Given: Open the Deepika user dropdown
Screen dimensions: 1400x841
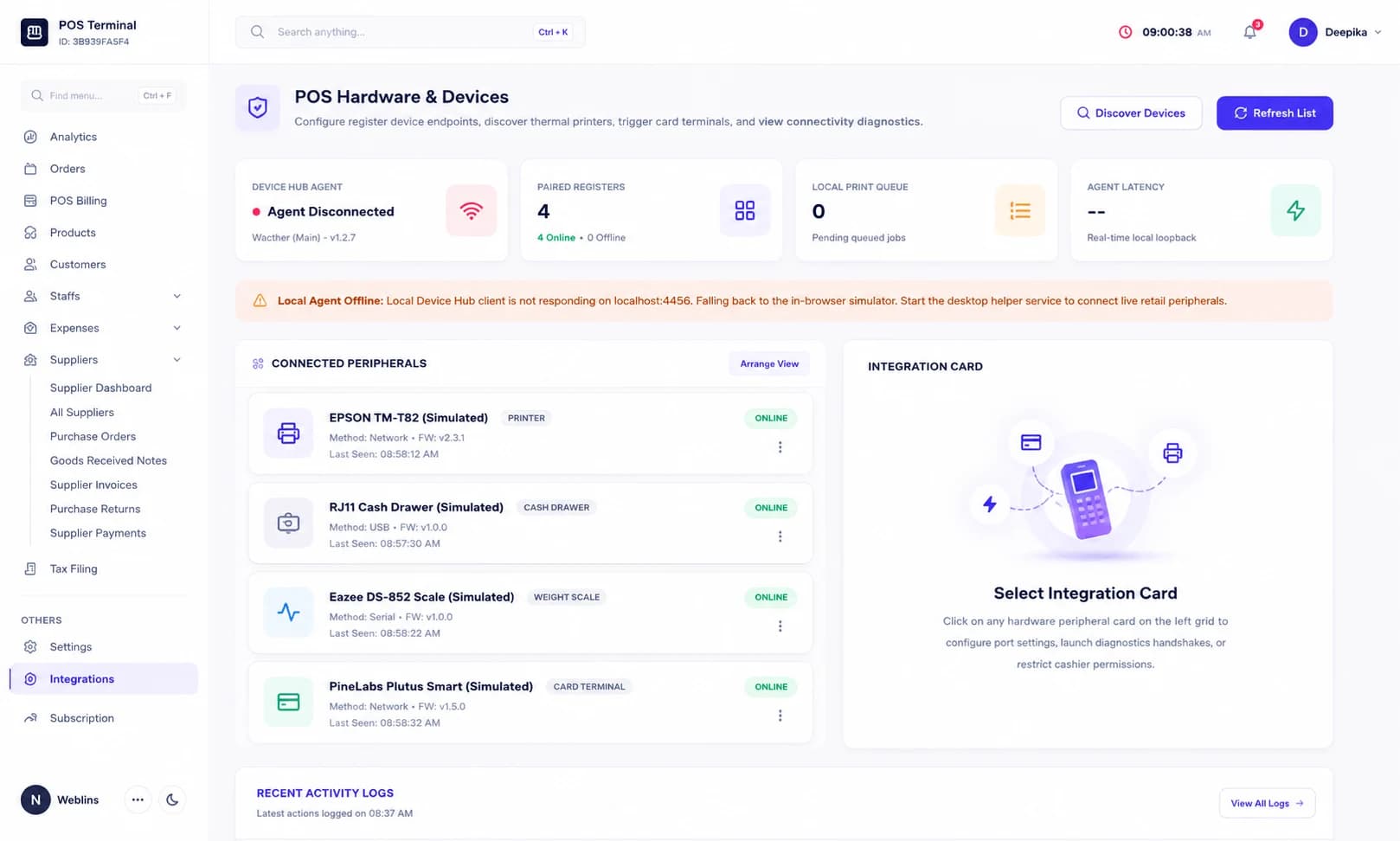Looking at the screenshot, I should 1335,32.
